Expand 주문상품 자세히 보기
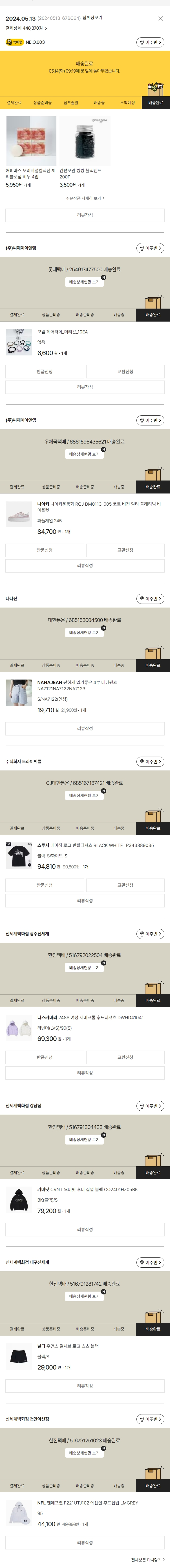170x1568 pixels. pos(85,198)
